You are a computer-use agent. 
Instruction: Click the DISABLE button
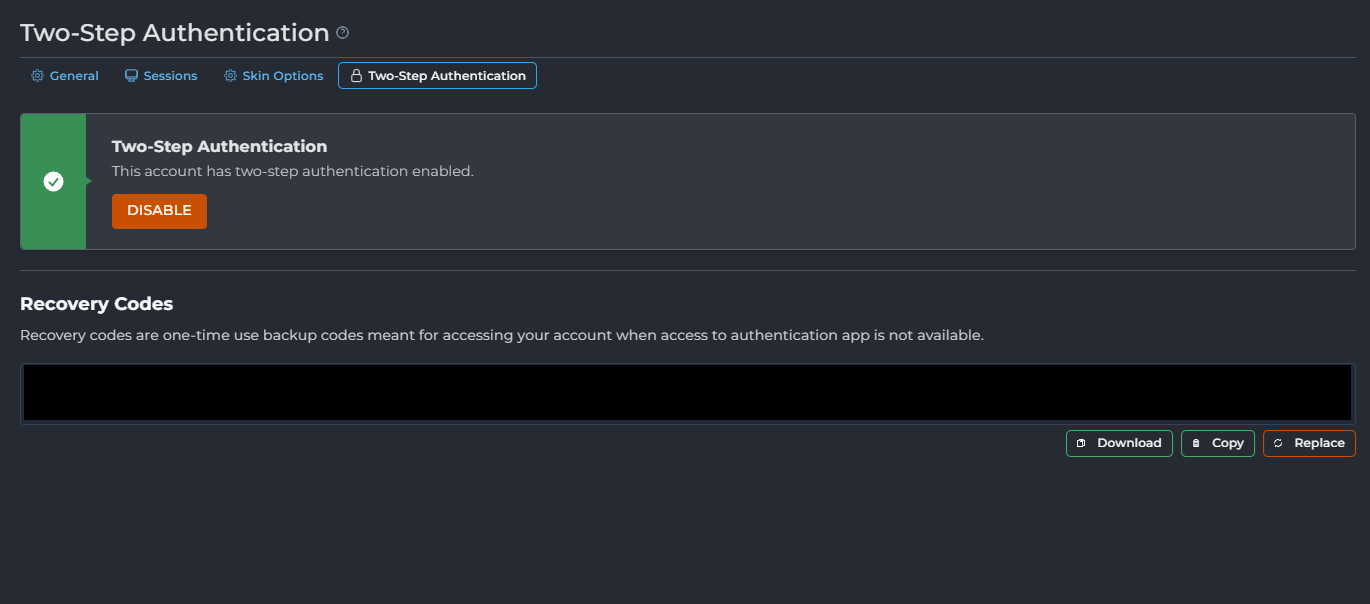[159, 211]
